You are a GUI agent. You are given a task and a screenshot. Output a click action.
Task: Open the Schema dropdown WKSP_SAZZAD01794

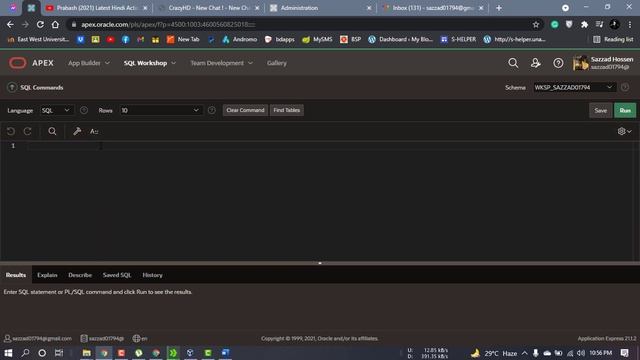574,87
